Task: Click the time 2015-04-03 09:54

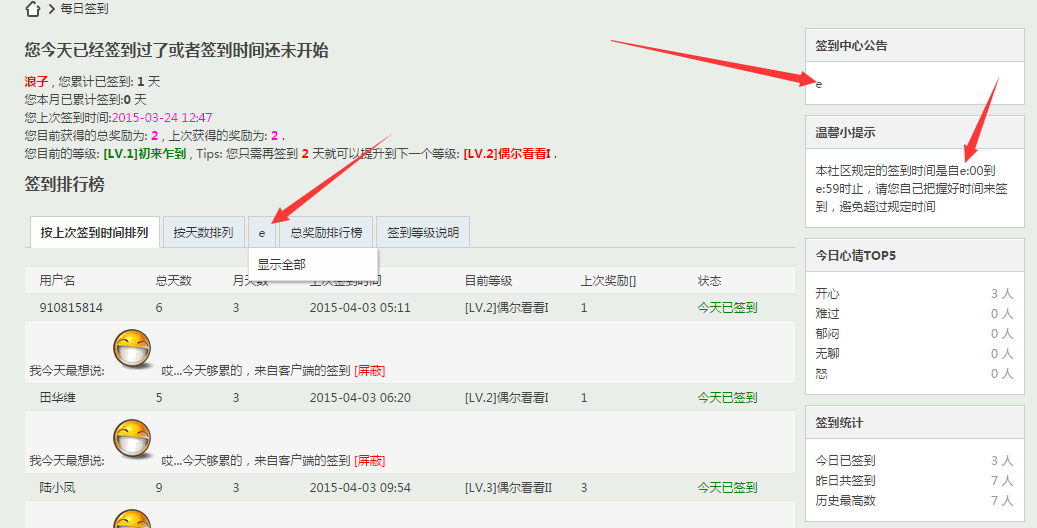Action: pos(360,488)
